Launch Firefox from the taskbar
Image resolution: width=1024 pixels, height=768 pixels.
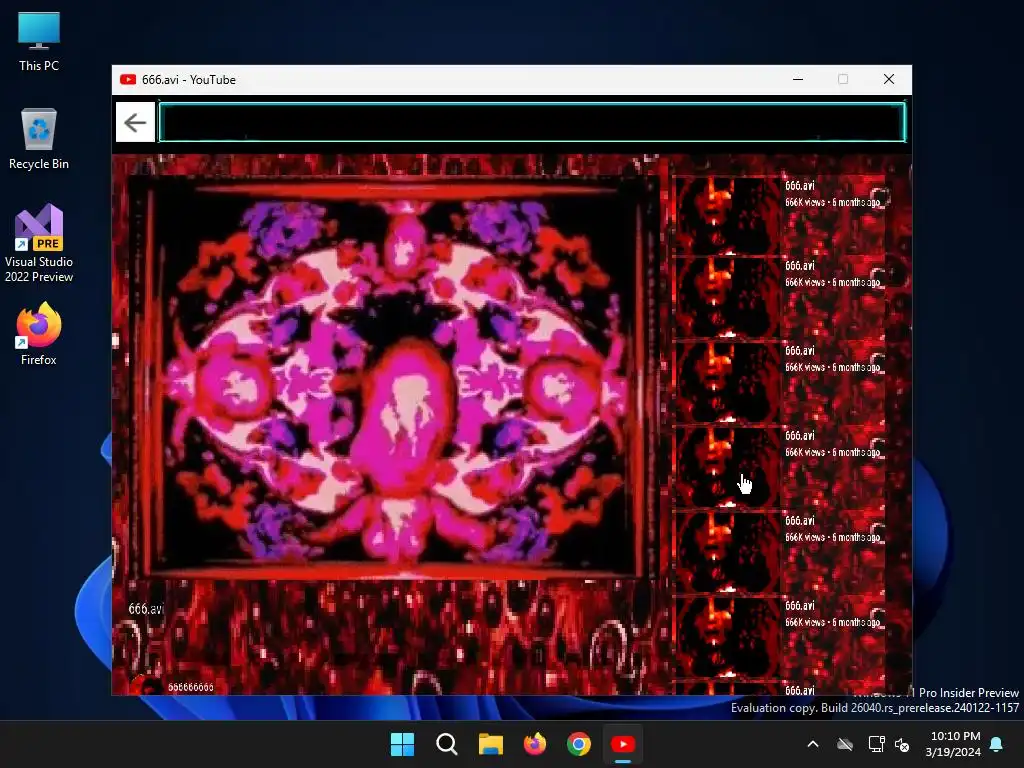pos(535,744)
